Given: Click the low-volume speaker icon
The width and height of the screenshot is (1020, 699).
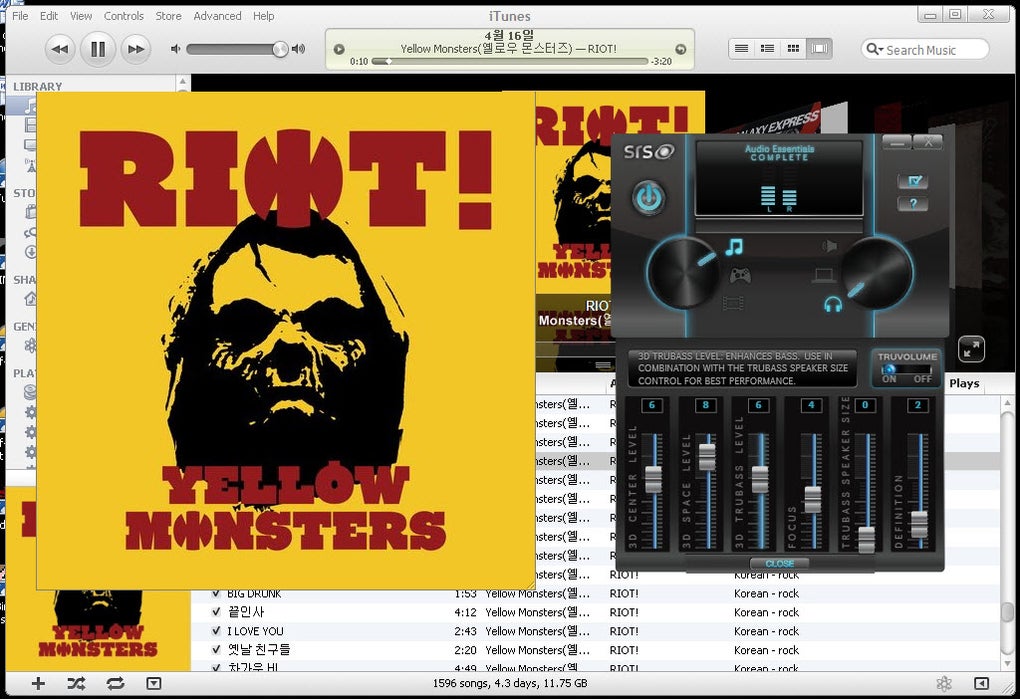Looking at the screenshot, I should (175, 49).
